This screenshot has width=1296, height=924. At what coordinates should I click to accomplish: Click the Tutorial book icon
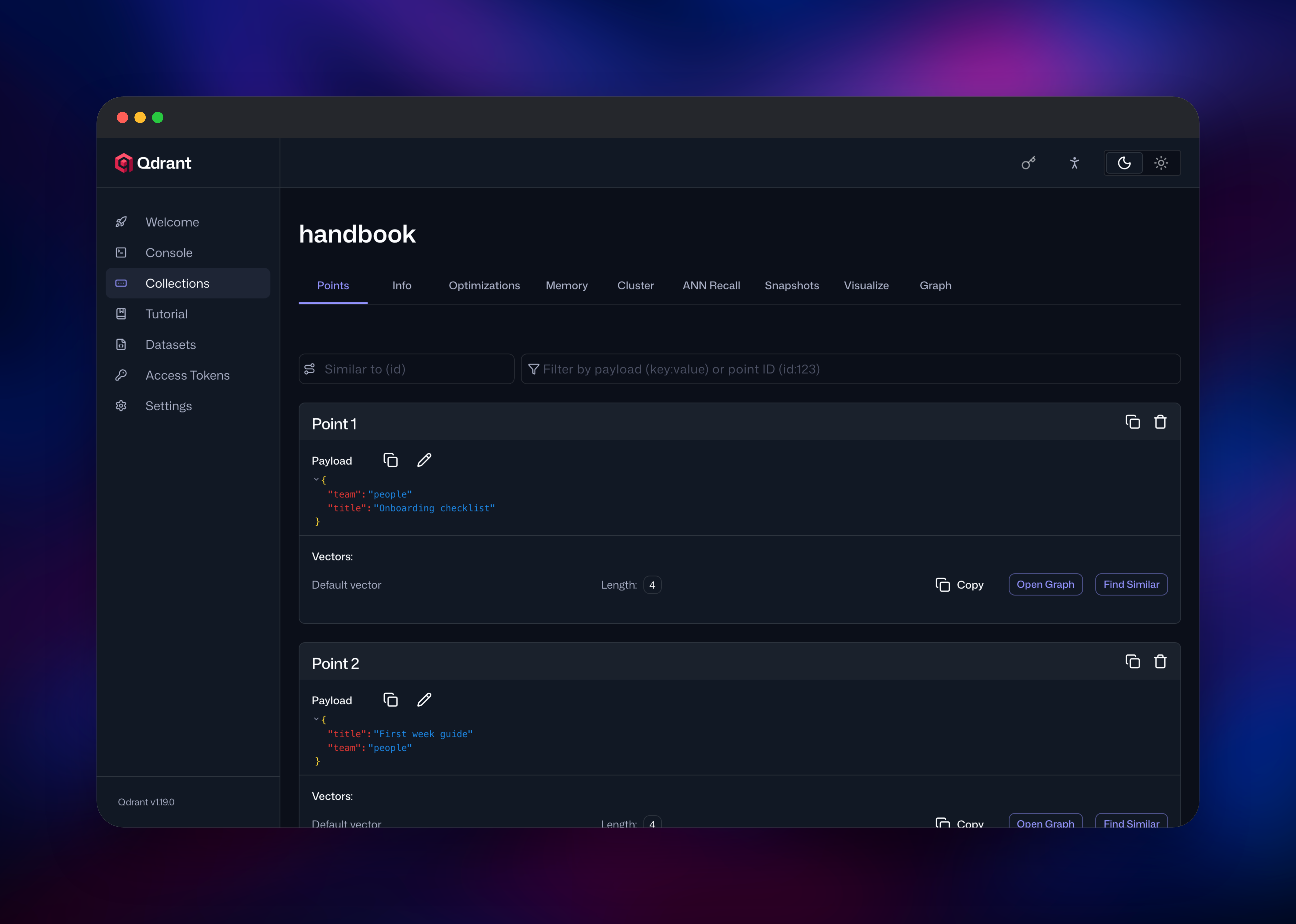pos(121,314)
